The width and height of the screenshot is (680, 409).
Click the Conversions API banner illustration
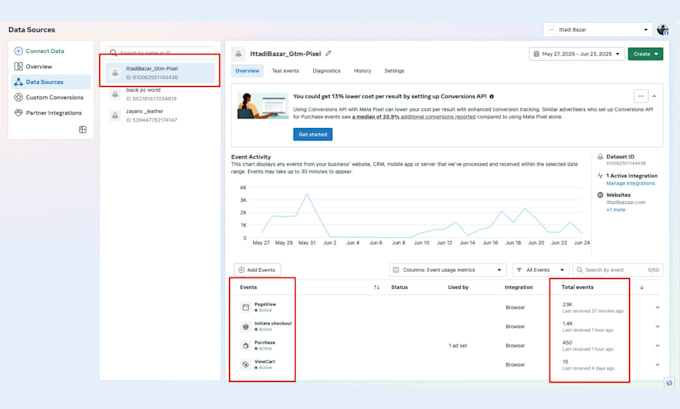[x=263, y=105]
